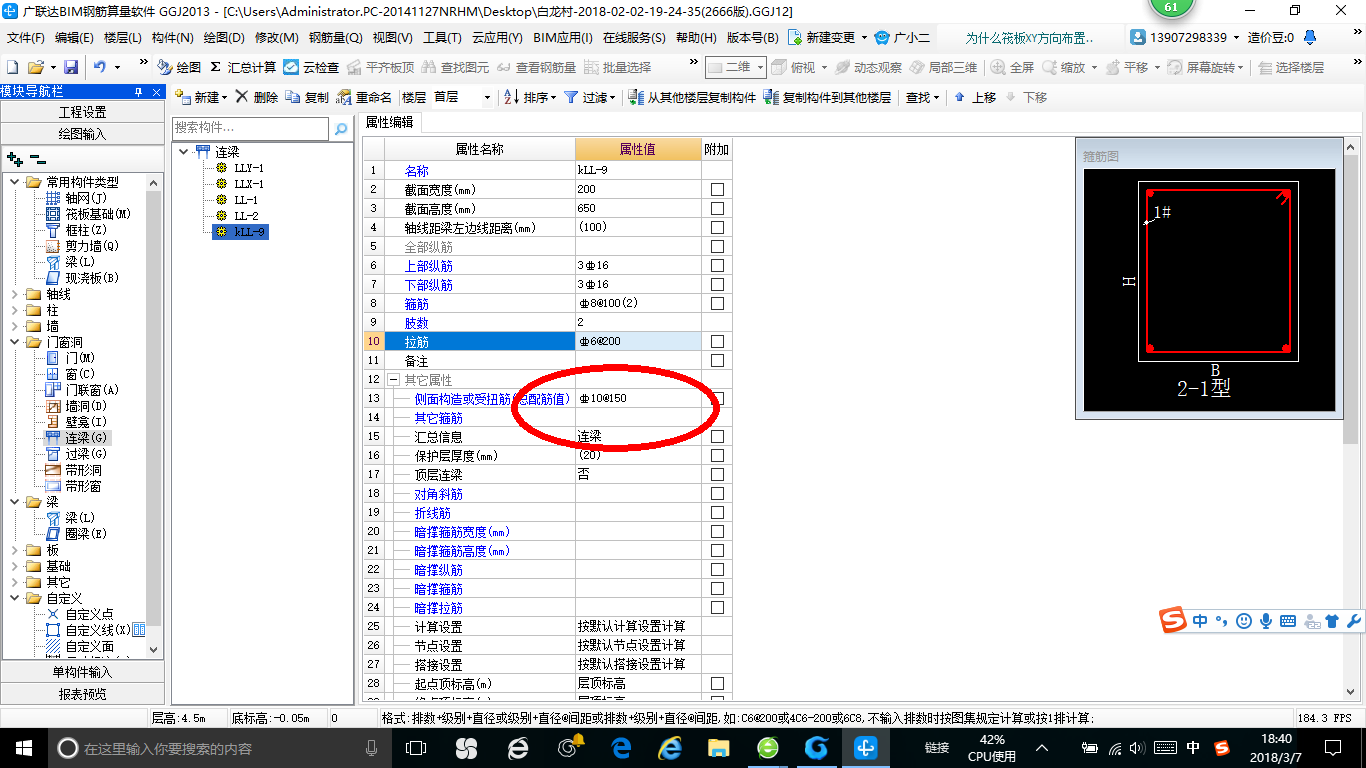Click expand-all plus icon in navigation panel

tap(15, 159)
